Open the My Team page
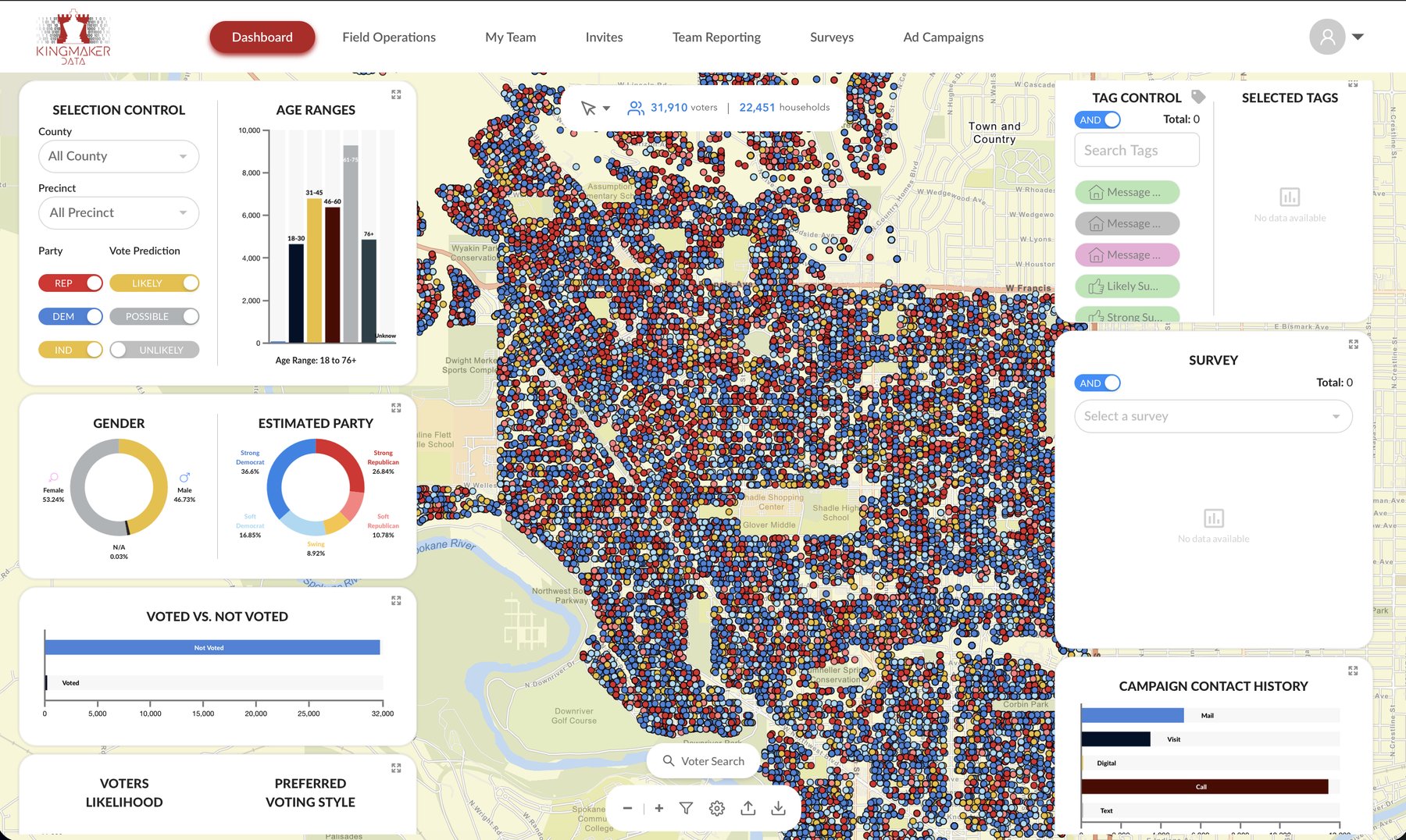Screen dimensions: 1406x840 point(511,37)
